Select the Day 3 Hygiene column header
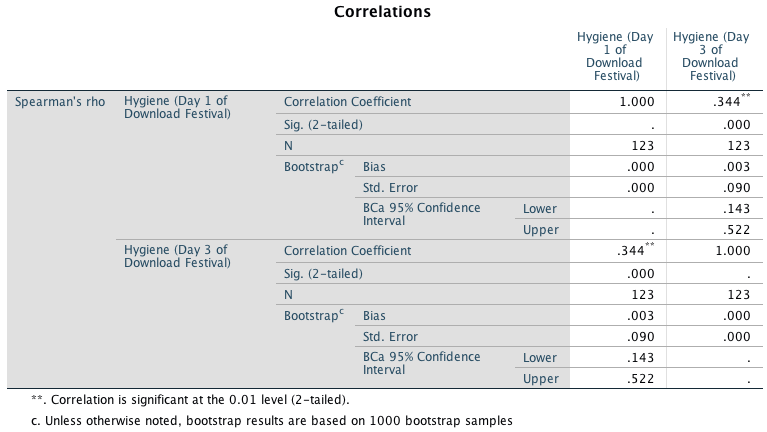The height and width of the screenshot is (432, 767). [711, 56]
